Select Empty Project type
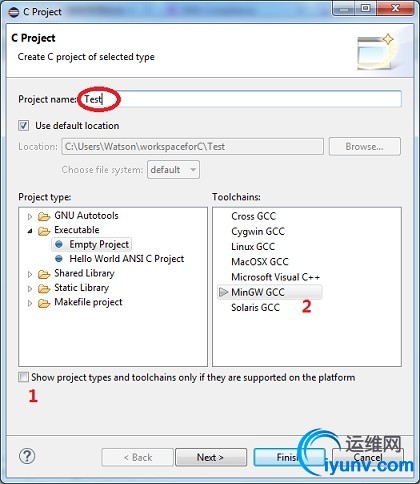The width and height of the screenshot is (420, 484). (99, 244)
